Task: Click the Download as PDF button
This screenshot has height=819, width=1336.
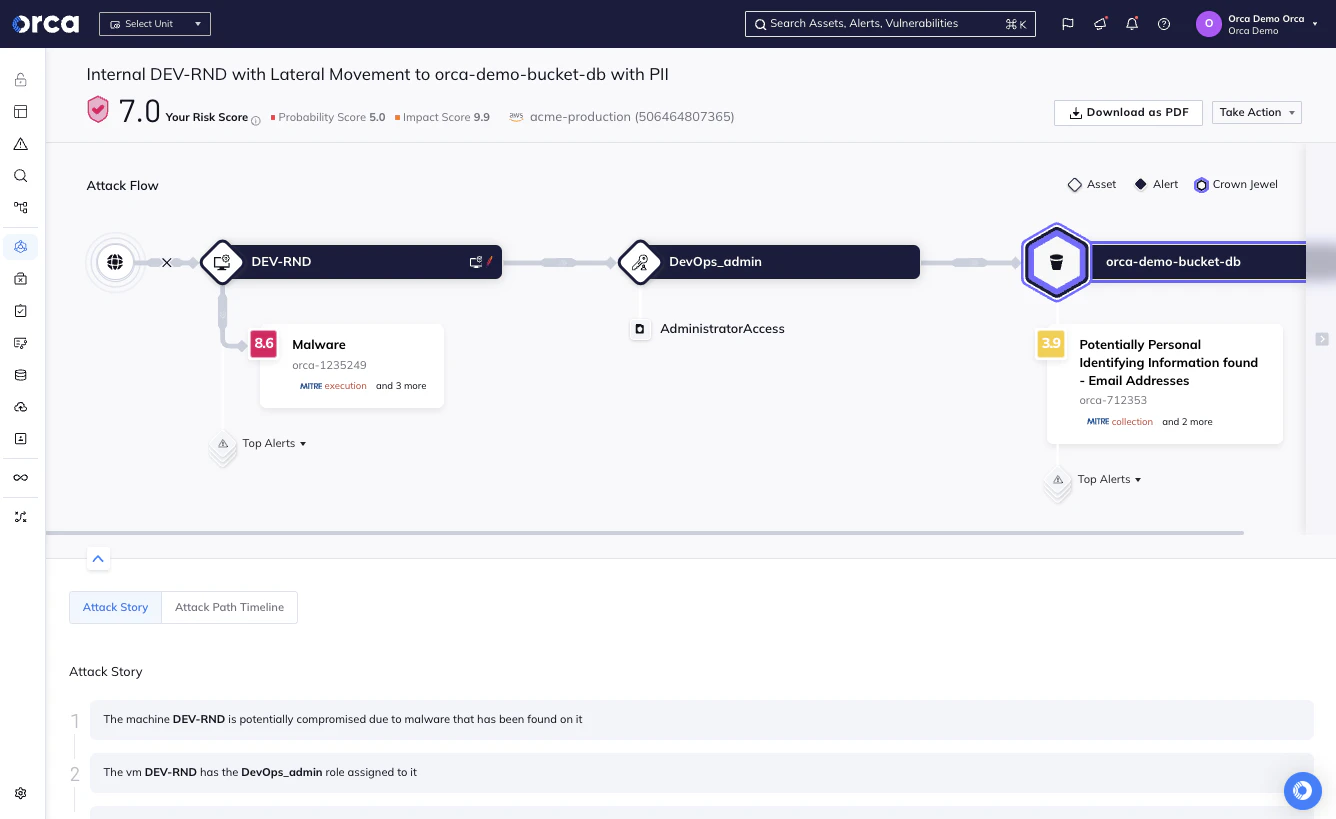Action: [1128, 112]
